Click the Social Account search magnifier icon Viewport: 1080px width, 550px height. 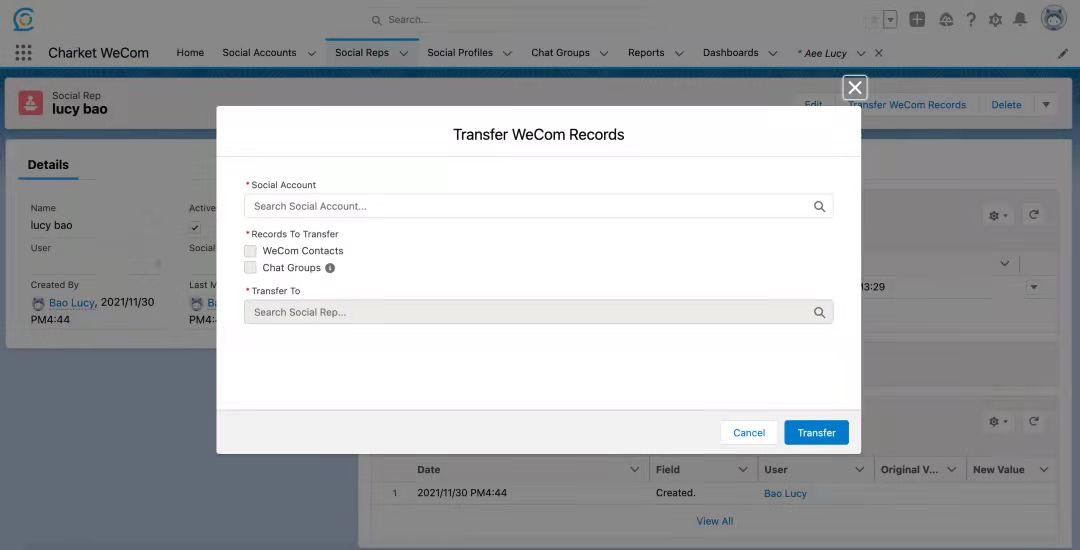click(x=819, y=207)
